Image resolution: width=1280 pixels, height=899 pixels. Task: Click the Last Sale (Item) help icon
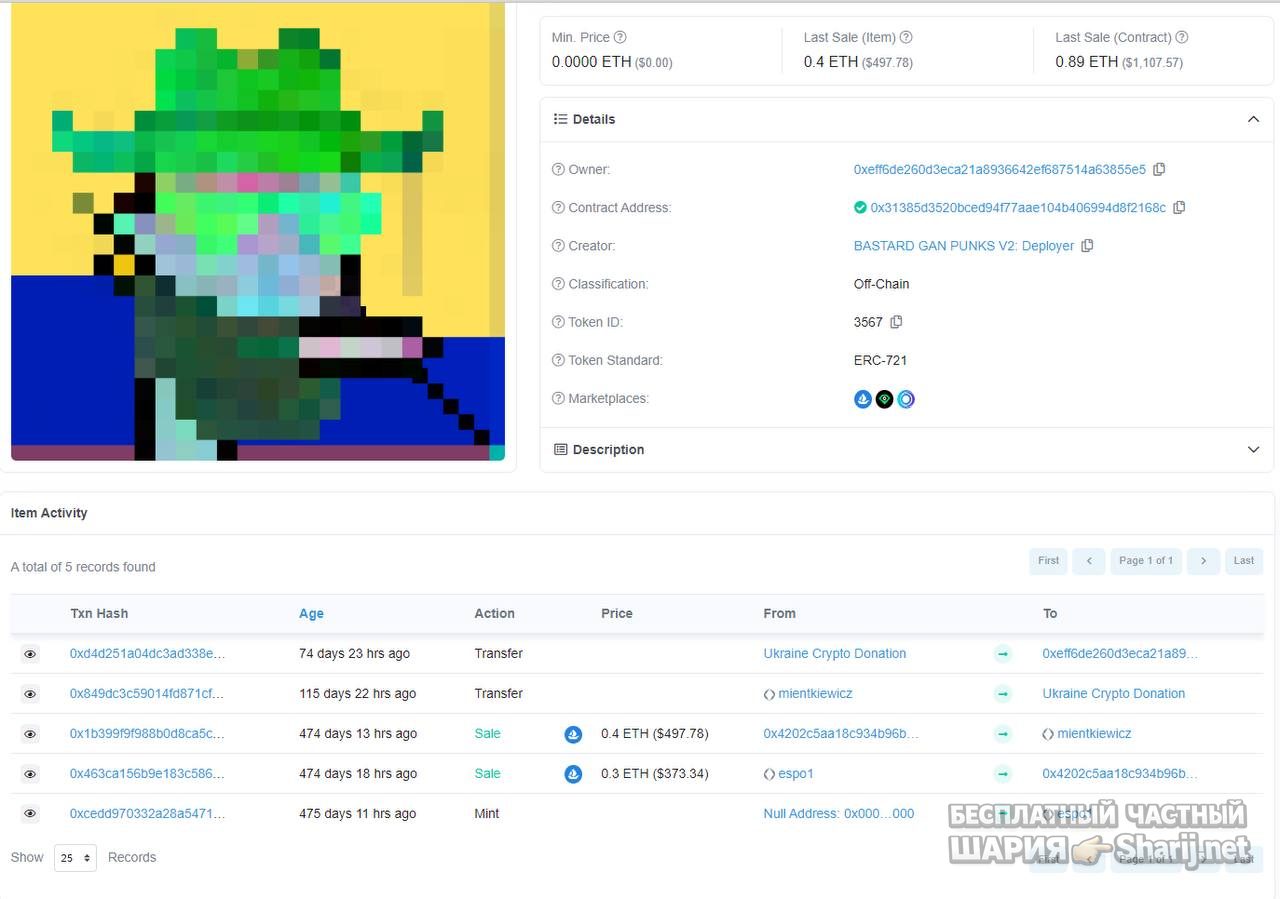[906, 37]
